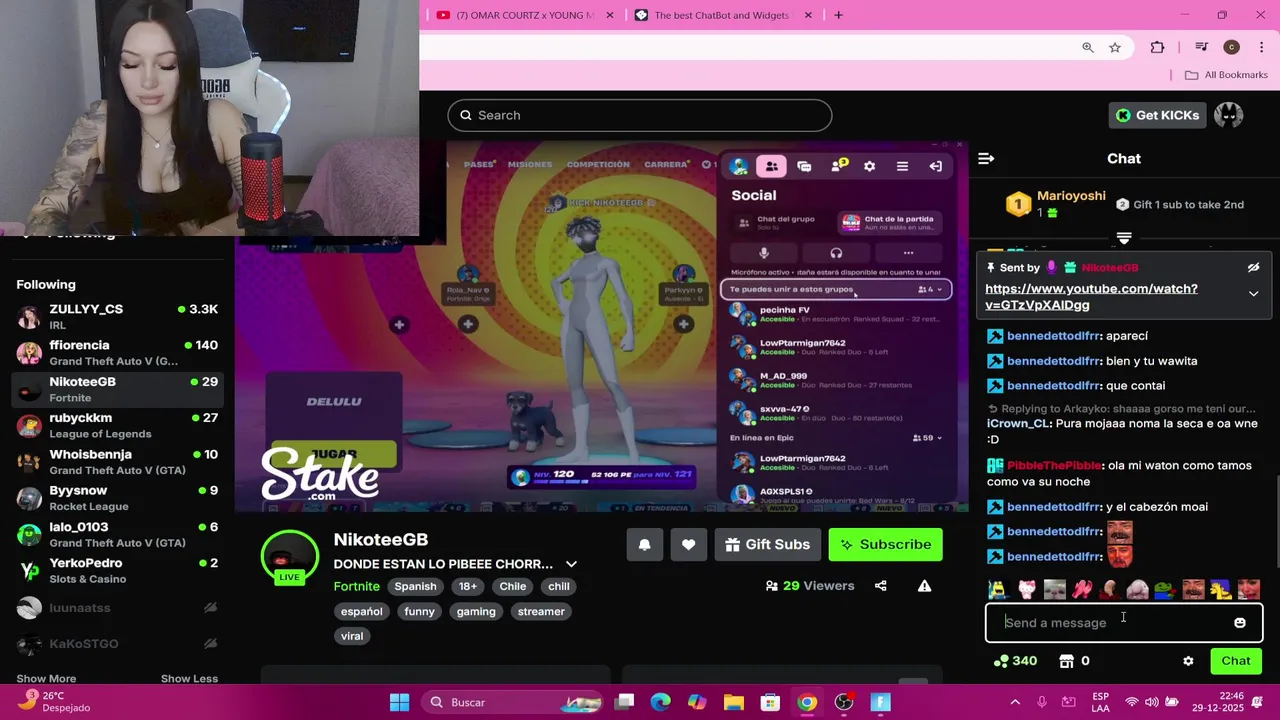Open YerkoPedro channel in Following list
Screen dimensions: 1280x720
[120, 571]
